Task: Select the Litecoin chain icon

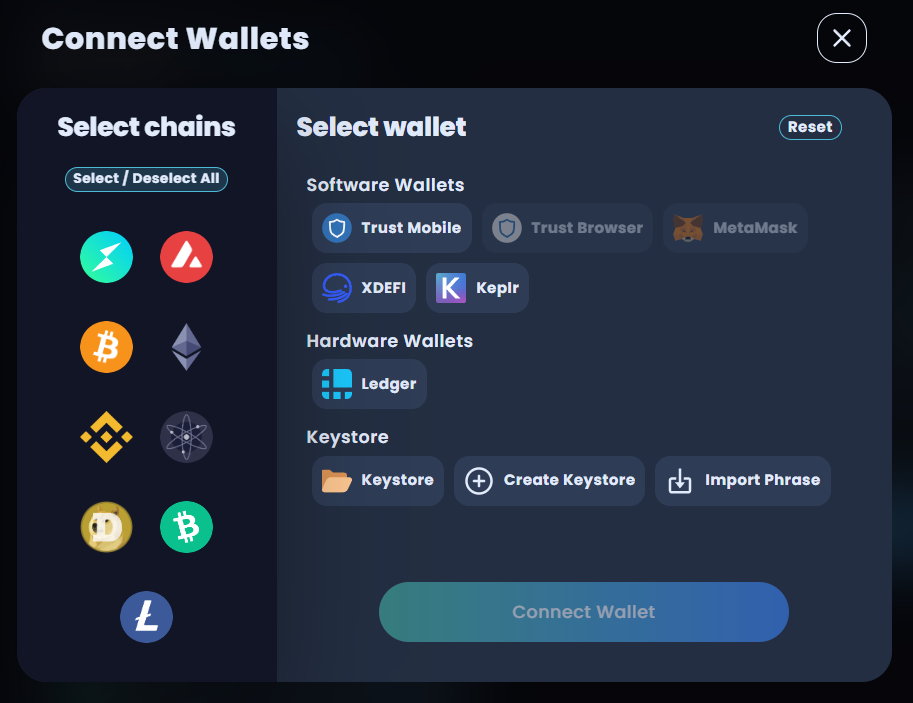Action: tap(146, 617)
